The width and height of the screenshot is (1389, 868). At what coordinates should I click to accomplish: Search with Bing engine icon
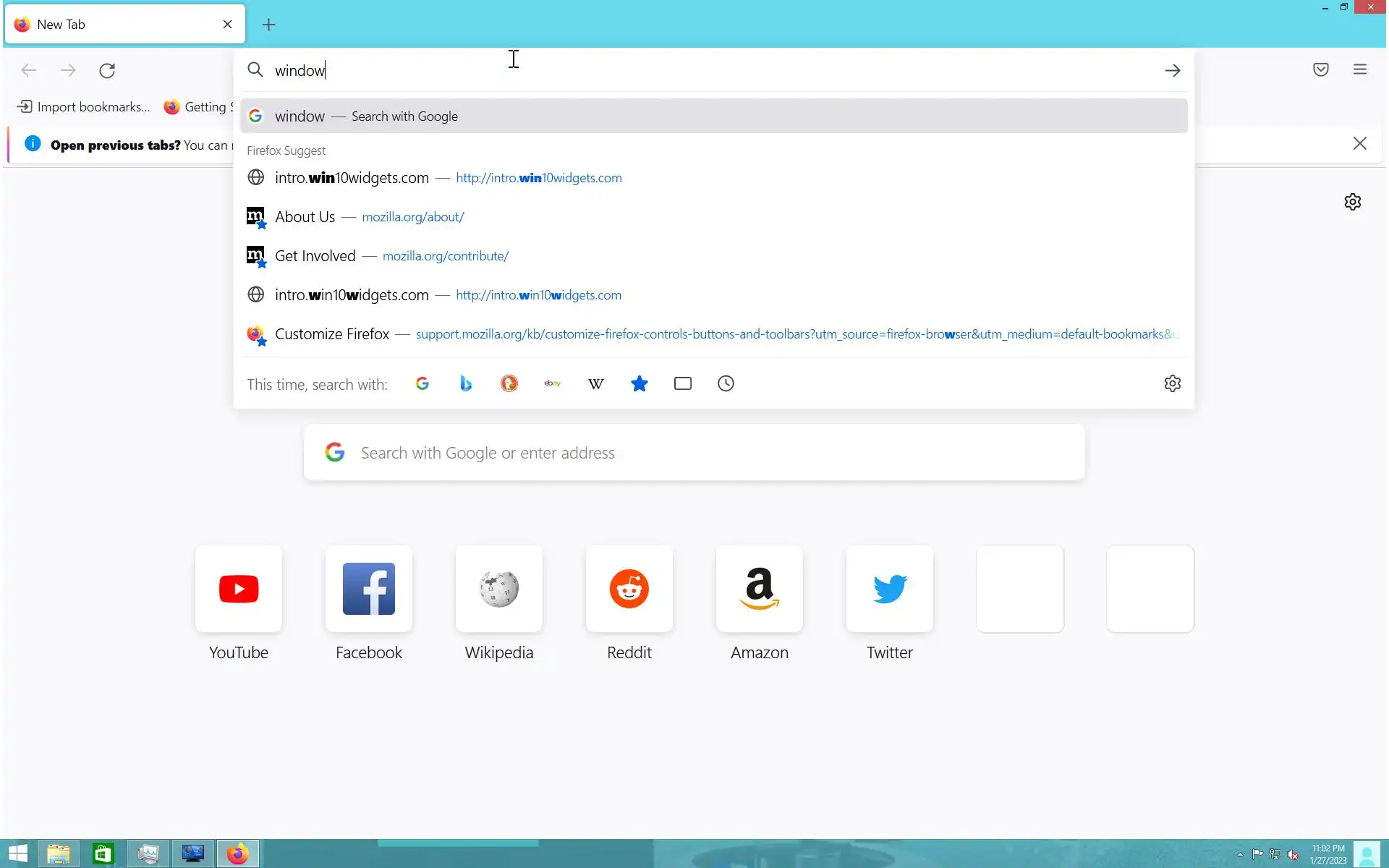coord(466,383)
